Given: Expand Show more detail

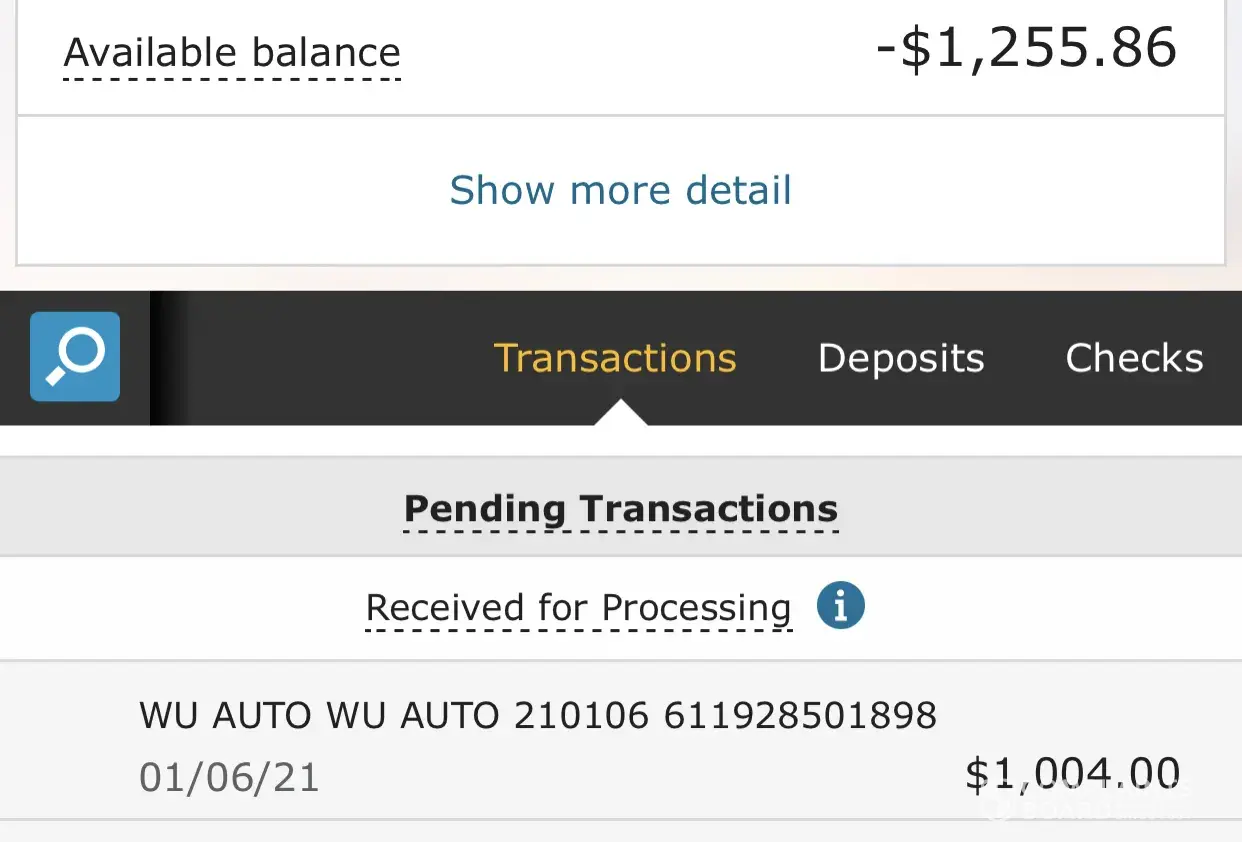Looking at the screenshot, I should coord(620,190).
